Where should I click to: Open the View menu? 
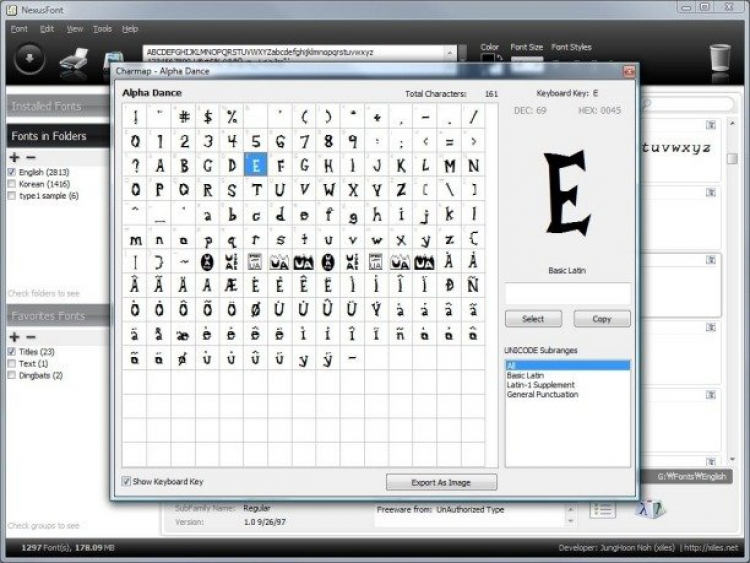click(75, 29)
